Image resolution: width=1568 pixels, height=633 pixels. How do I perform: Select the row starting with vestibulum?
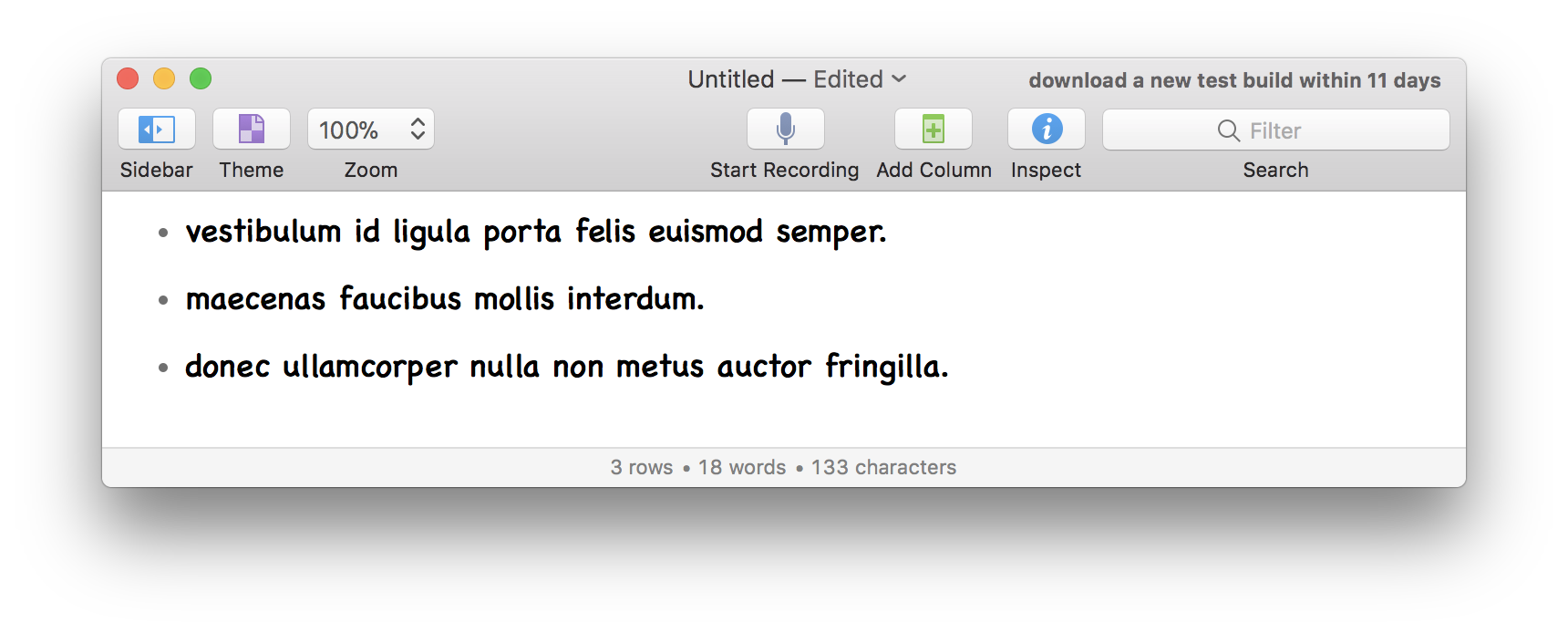[535, 232]
